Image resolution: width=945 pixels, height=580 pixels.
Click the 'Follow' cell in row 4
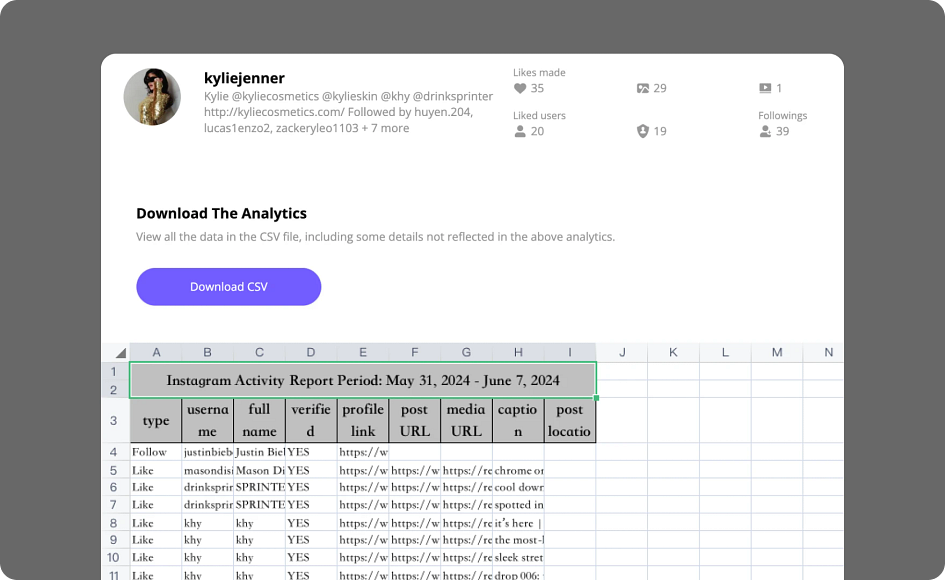tap(155, 452)
